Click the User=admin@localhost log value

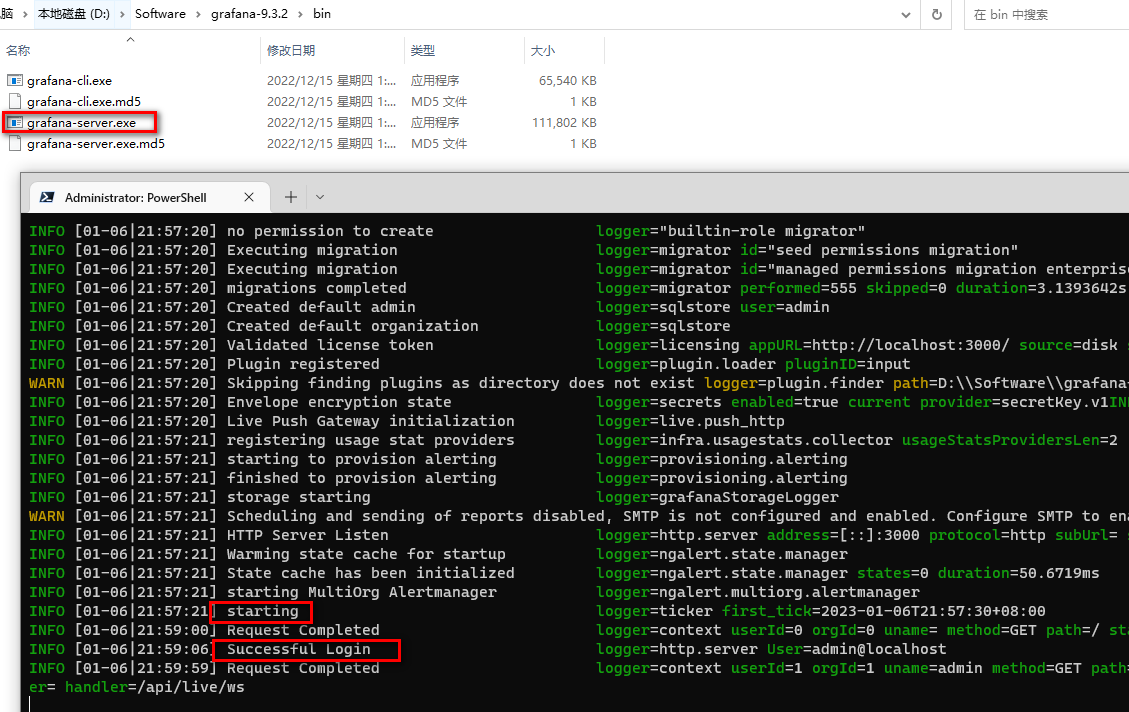click(857, 649)
